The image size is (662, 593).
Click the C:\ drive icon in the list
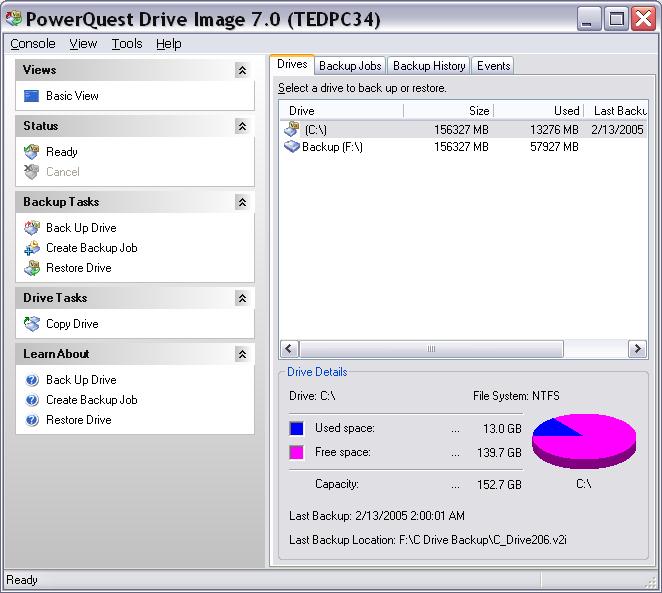[292, 129]
